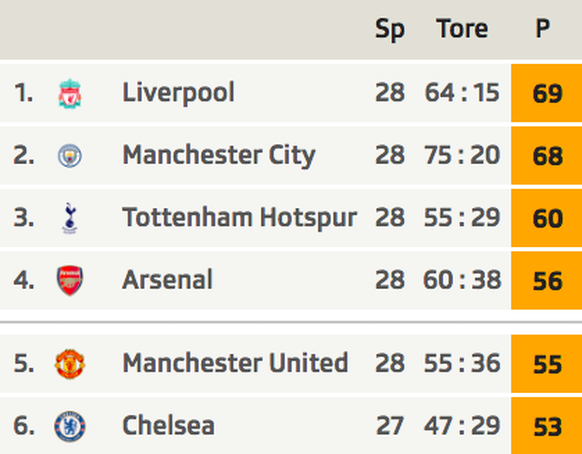The width and height of the screenshot is (582, 454).
Task: Open the Arsenal team link
Action: pyautogui.click(x=167, y=280)
